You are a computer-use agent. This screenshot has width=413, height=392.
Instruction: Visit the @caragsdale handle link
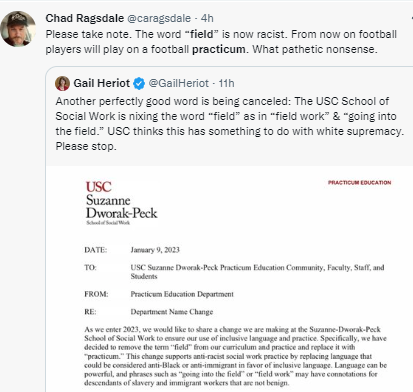pos(159,18)
